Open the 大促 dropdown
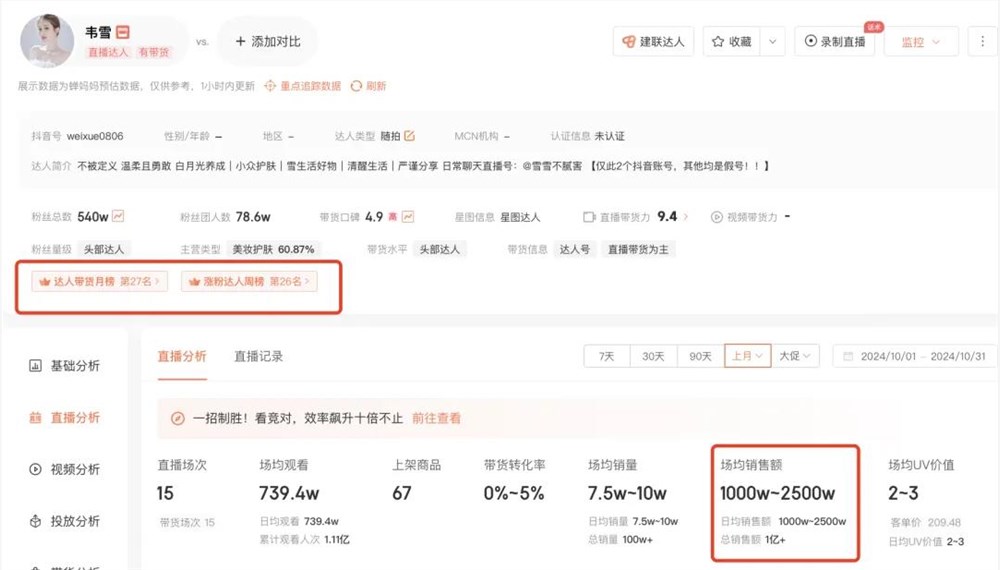Image resolution: width=1000 pixels, height=570 pixels. pos(795,356)
